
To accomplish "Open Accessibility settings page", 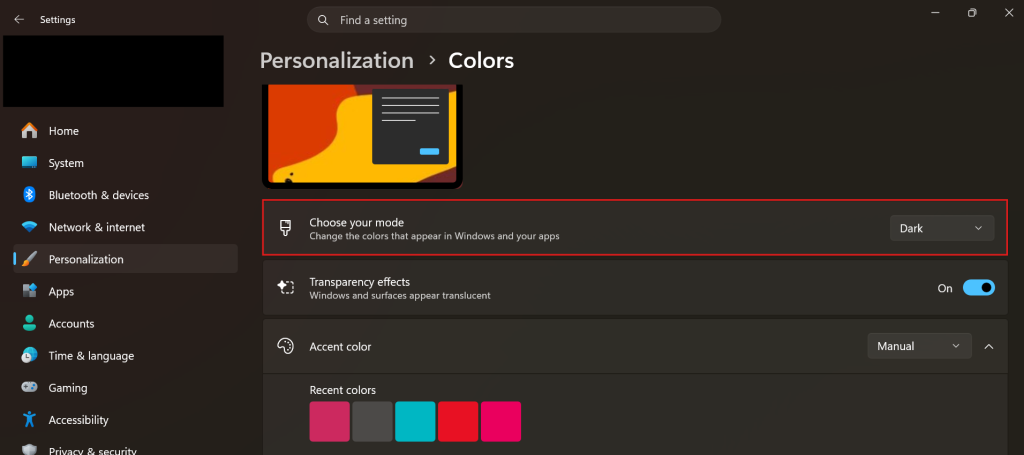I will pyautogui.click(x=125, y=419).
